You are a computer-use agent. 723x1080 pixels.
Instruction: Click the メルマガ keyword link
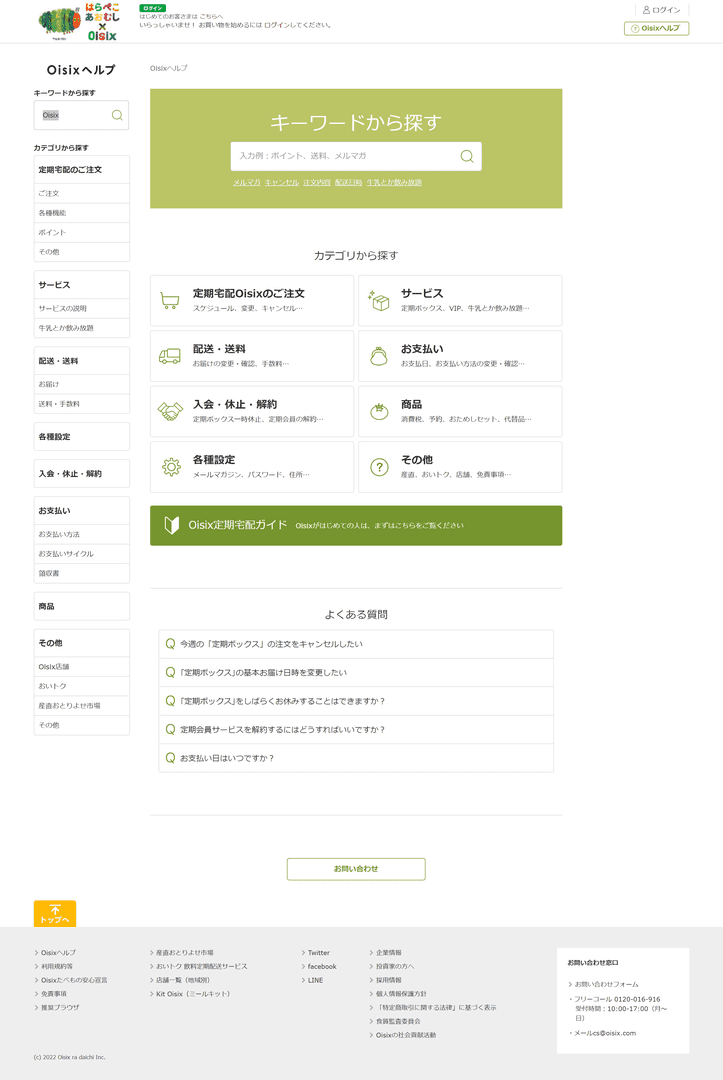click(246, 183)
